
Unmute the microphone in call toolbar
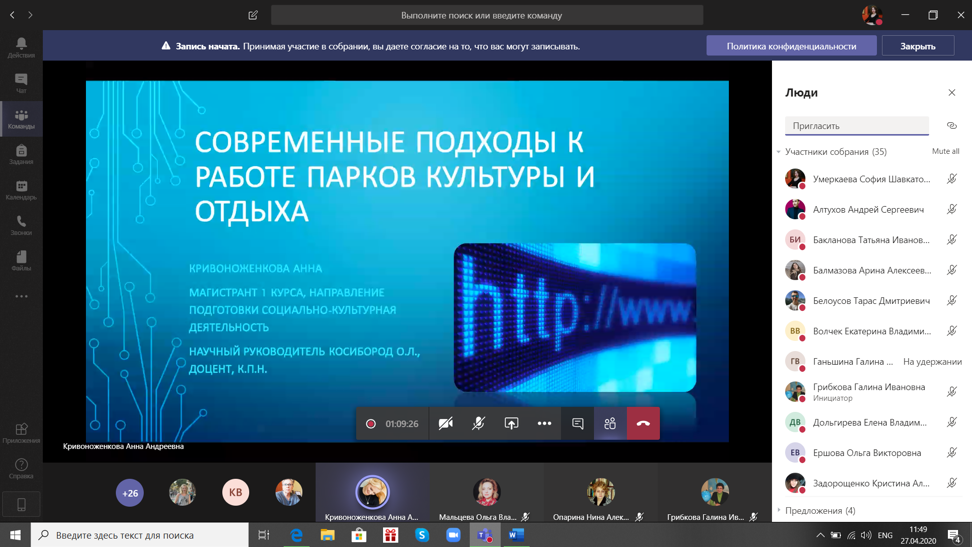click(x=478, y=424)
